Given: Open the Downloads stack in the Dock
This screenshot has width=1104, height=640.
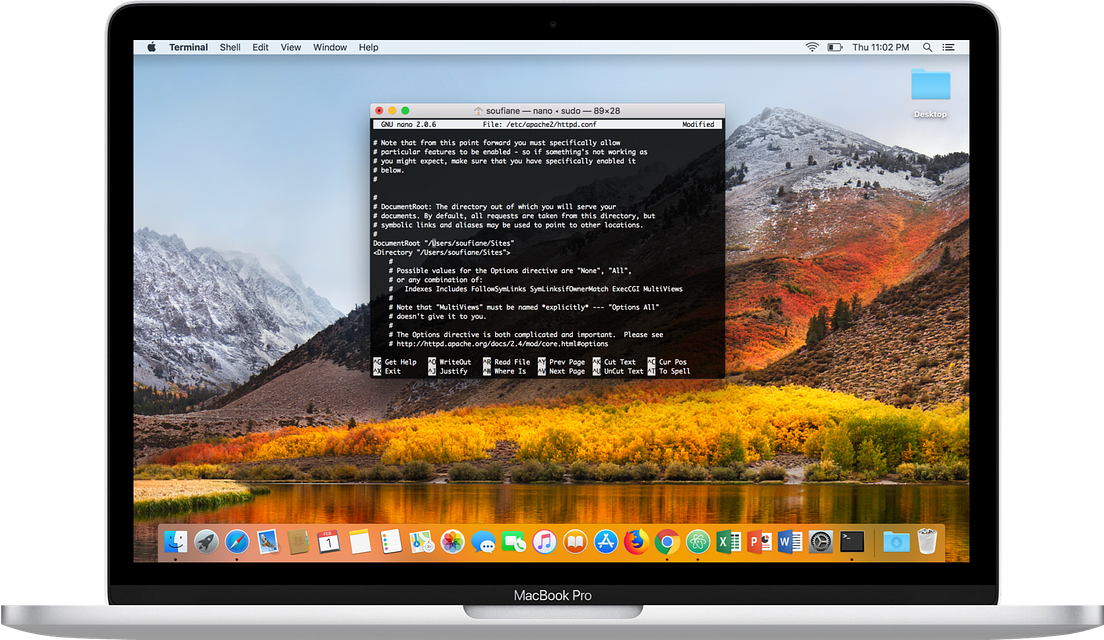Looking at the screenshot, I should coord(896,542).
